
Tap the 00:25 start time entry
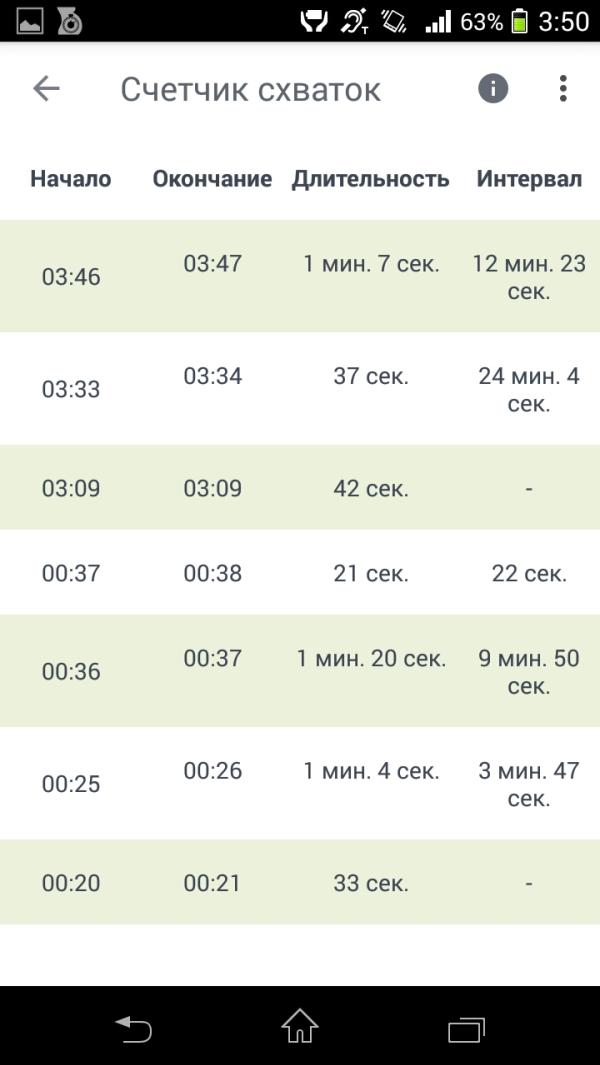coord(71,784)
